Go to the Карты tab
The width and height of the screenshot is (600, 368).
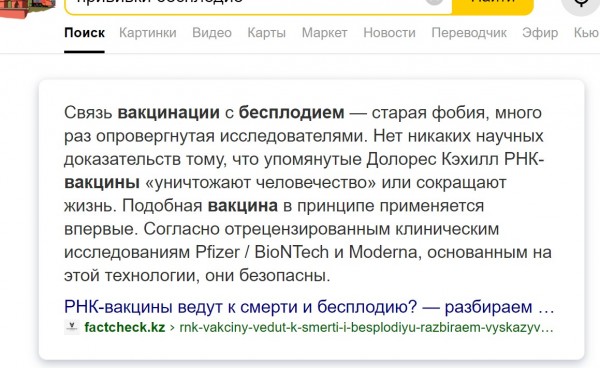pyautogui.click(x=267, y=33)
